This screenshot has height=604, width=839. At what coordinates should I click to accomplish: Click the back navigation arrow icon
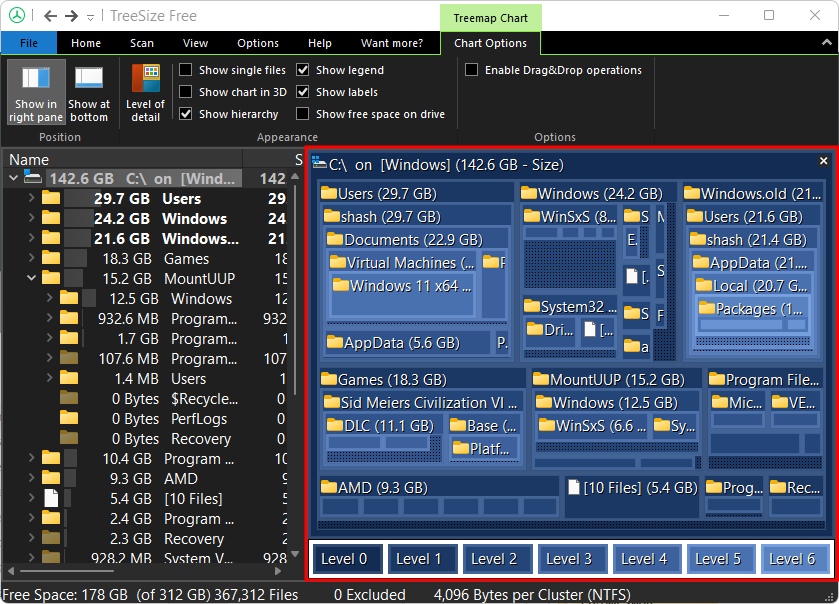click(49, 16)
